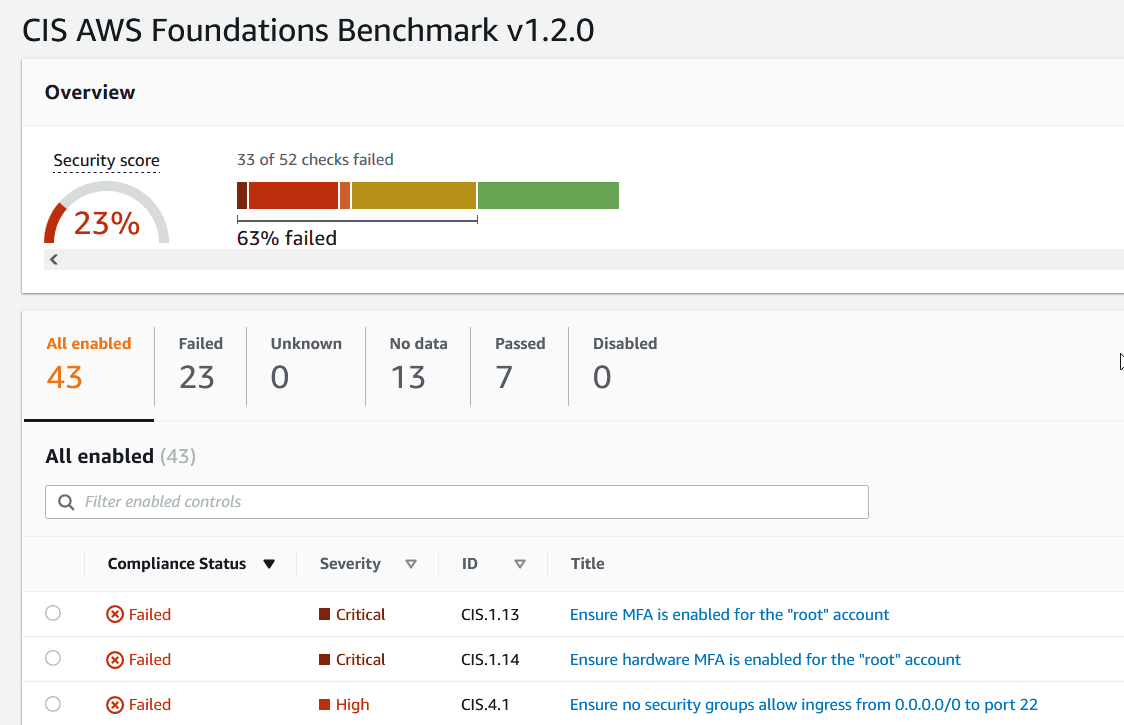The width and height of the screenshot is (1124, 725).
Task: Click the left scroll arrow in overview panel
Action: (x=54, y=260)
